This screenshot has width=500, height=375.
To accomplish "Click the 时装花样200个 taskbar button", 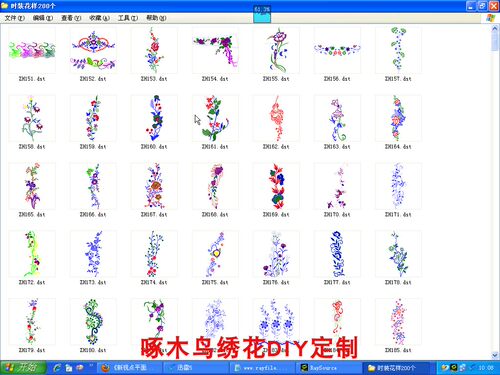I will (x=396, y=368).
